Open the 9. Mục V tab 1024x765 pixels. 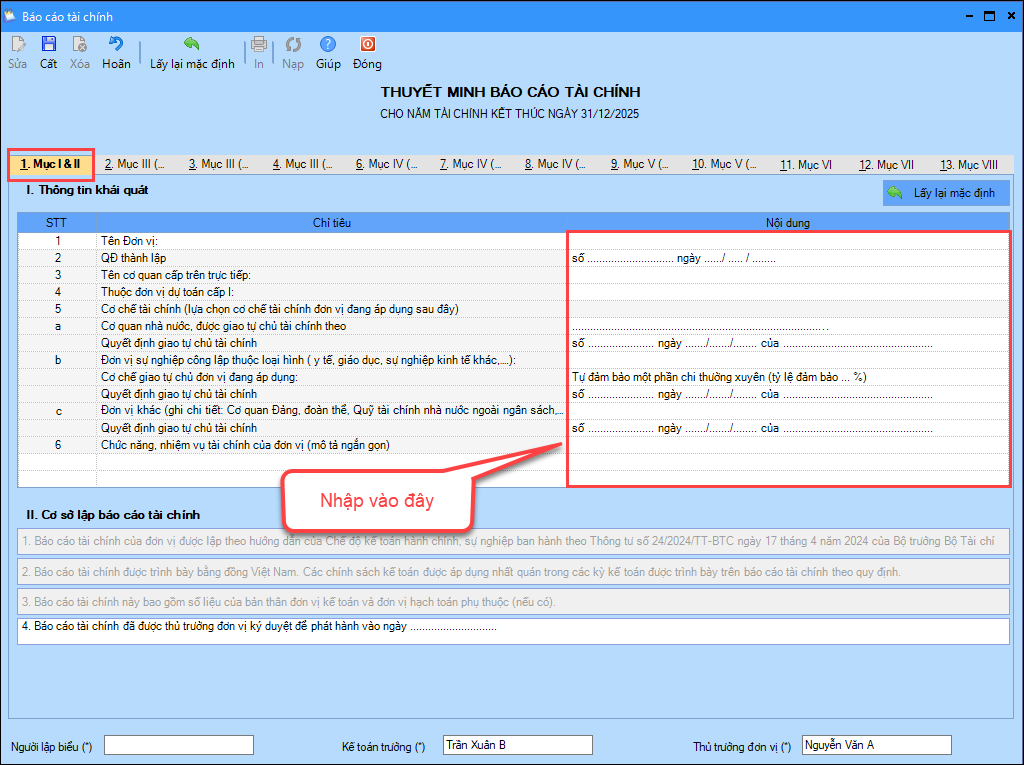click(x=639, y=165)
